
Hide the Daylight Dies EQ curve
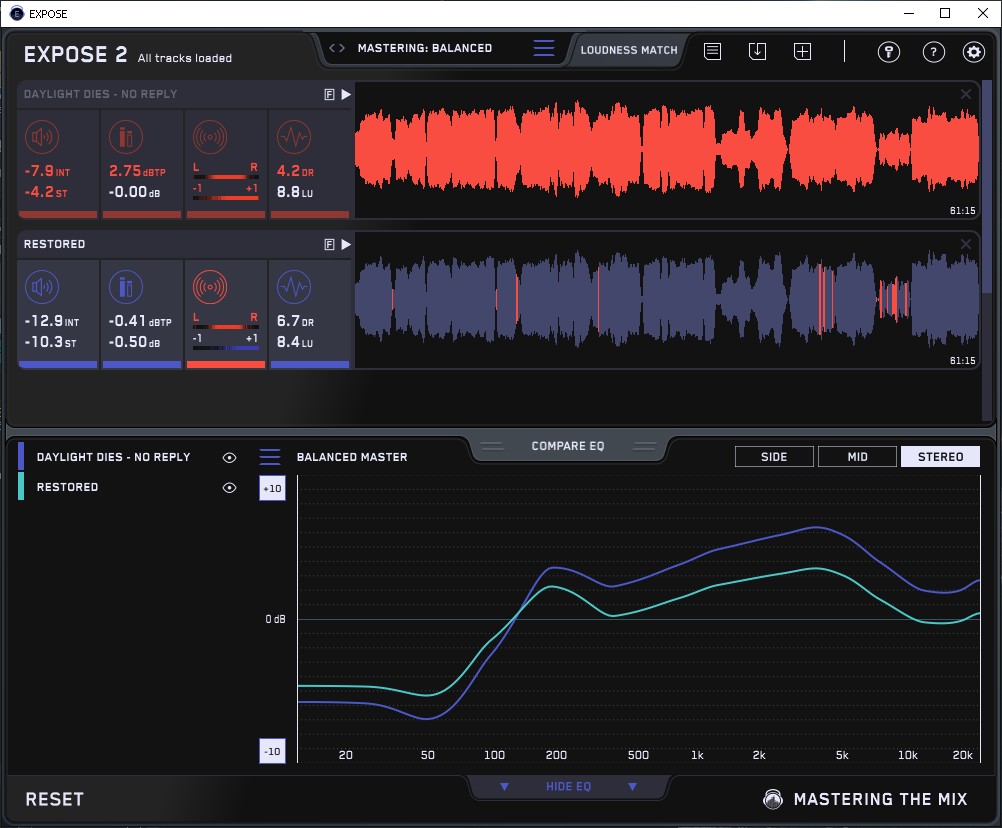click(230, 457)
